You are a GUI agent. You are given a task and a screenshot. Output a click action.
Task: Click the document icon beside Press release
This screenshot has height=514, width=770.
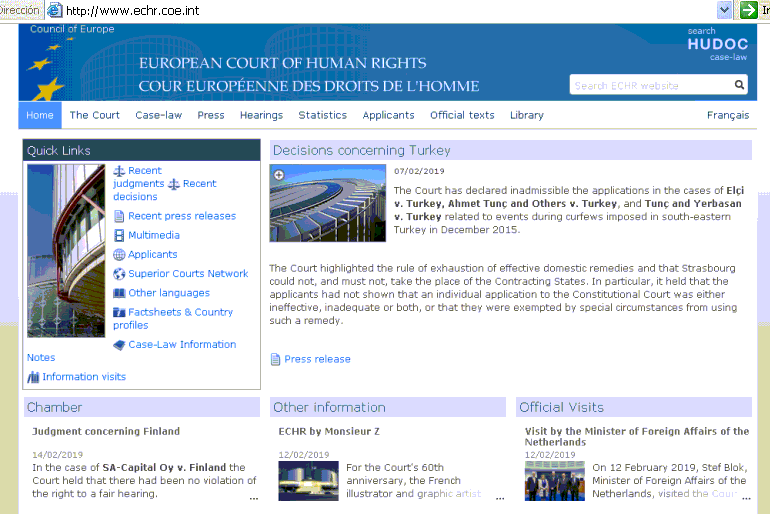276,360
